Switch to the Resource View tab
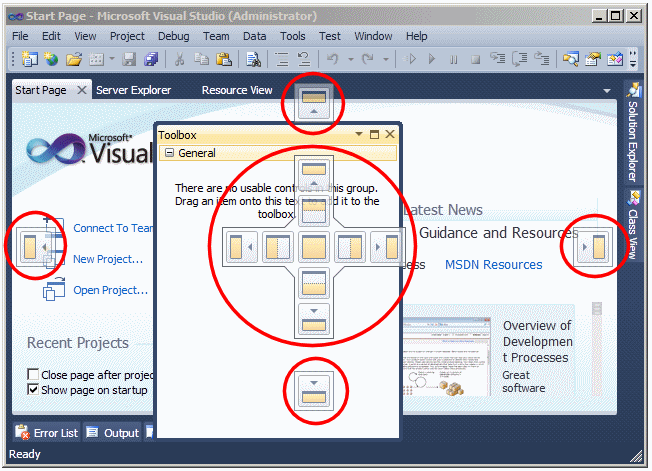This screenshot has height=471, width=652. (237, 90)
